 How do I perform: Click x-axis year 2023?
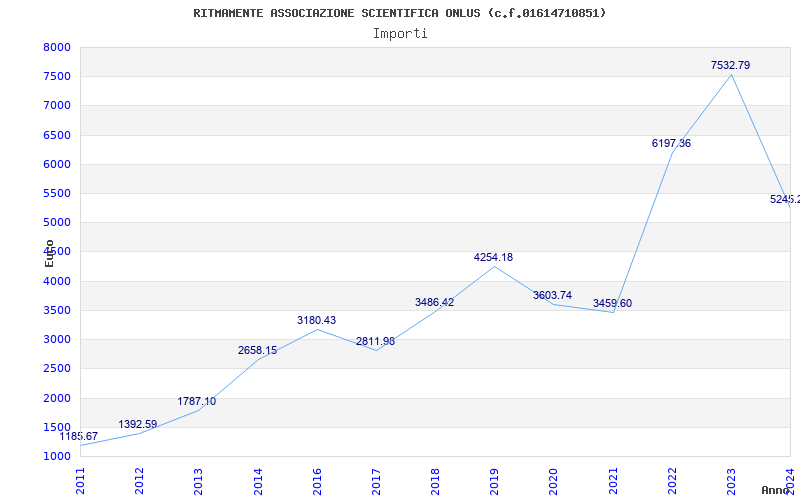pos(731,481)
